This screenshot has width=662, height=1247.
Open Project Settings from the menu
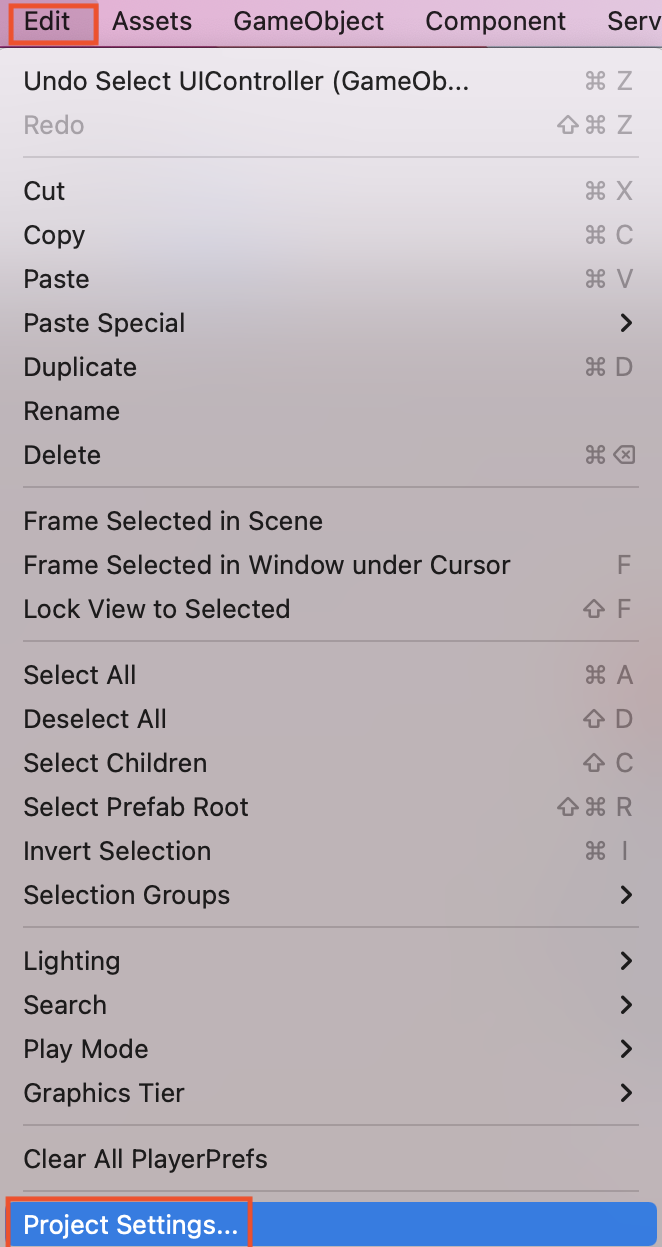(x=131, y=1225)
